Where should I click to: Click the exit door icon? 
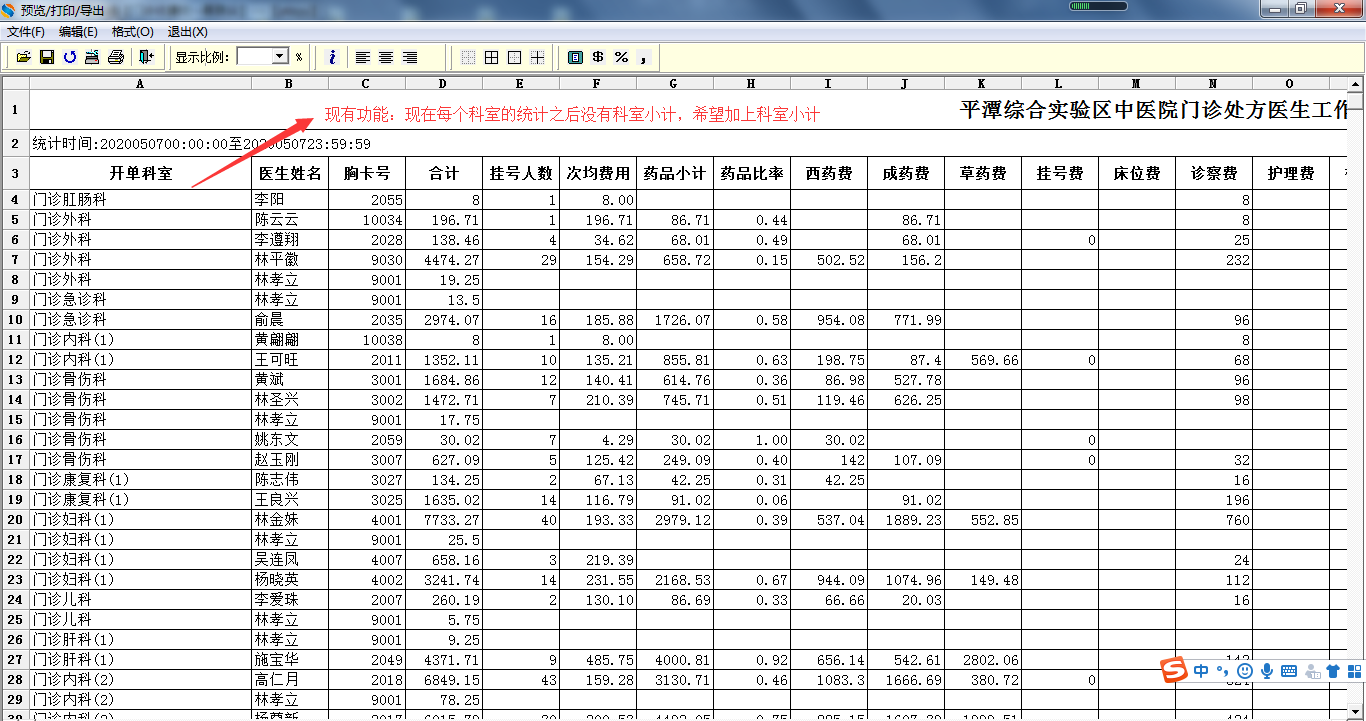click(146, 57)
